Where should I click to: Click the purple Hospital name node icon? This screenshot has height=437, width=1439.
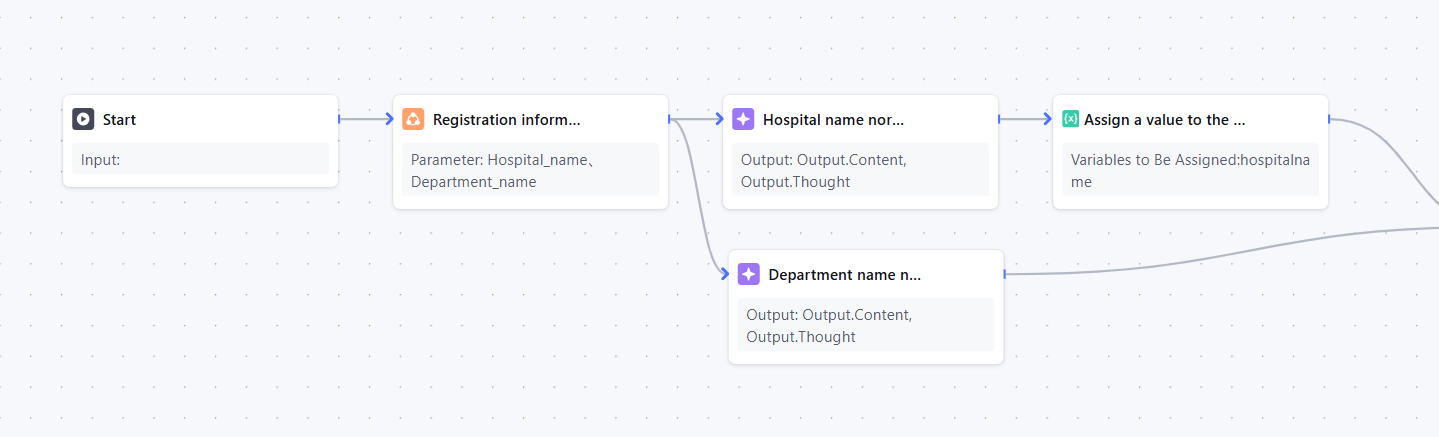[x=743, y=120]
